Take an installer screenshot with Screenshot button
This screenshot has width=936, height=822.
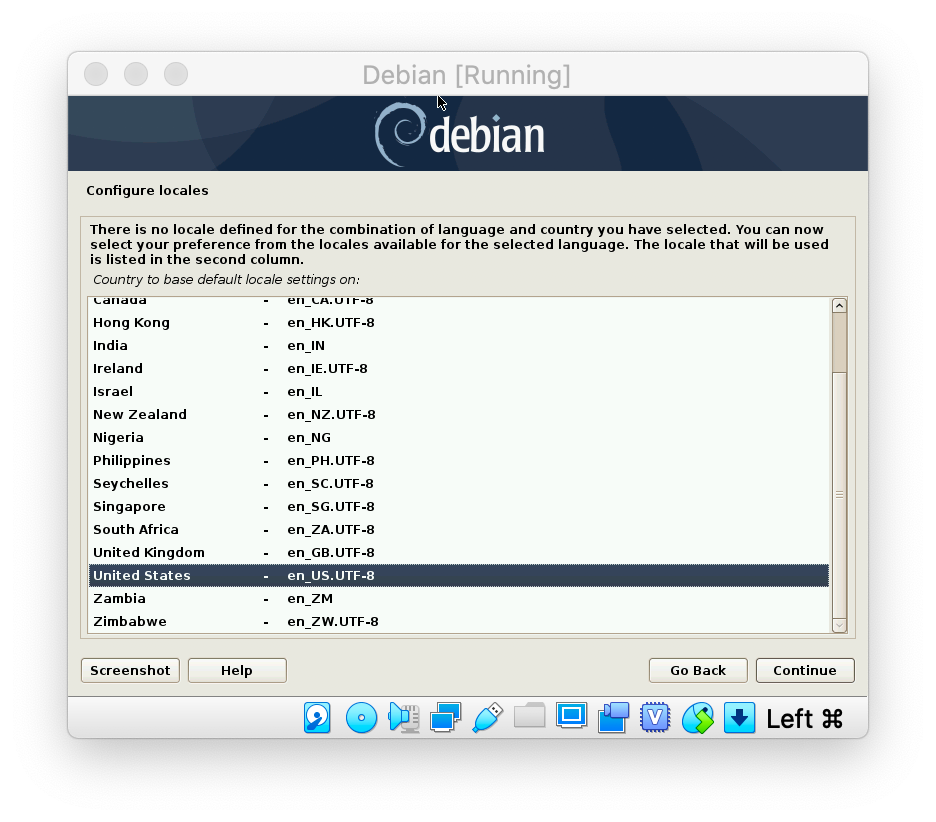[x=130, y=670]
